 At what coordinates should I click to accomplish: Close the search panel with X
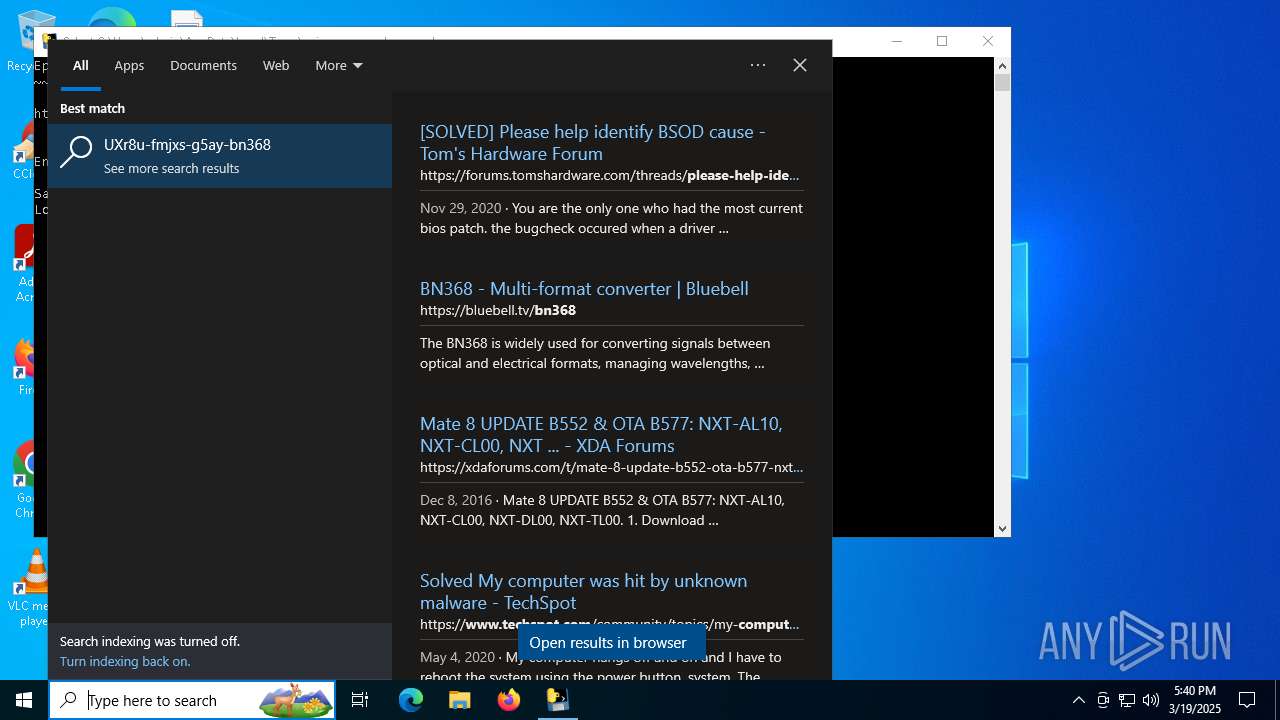point(800,65)
